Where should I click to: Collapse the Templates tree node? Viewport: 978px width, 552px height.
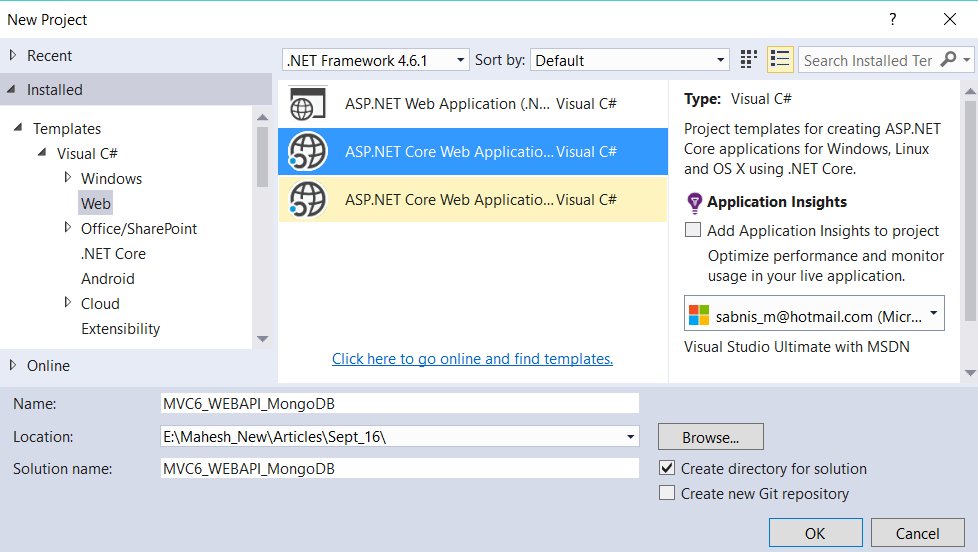tap(18, 127)
